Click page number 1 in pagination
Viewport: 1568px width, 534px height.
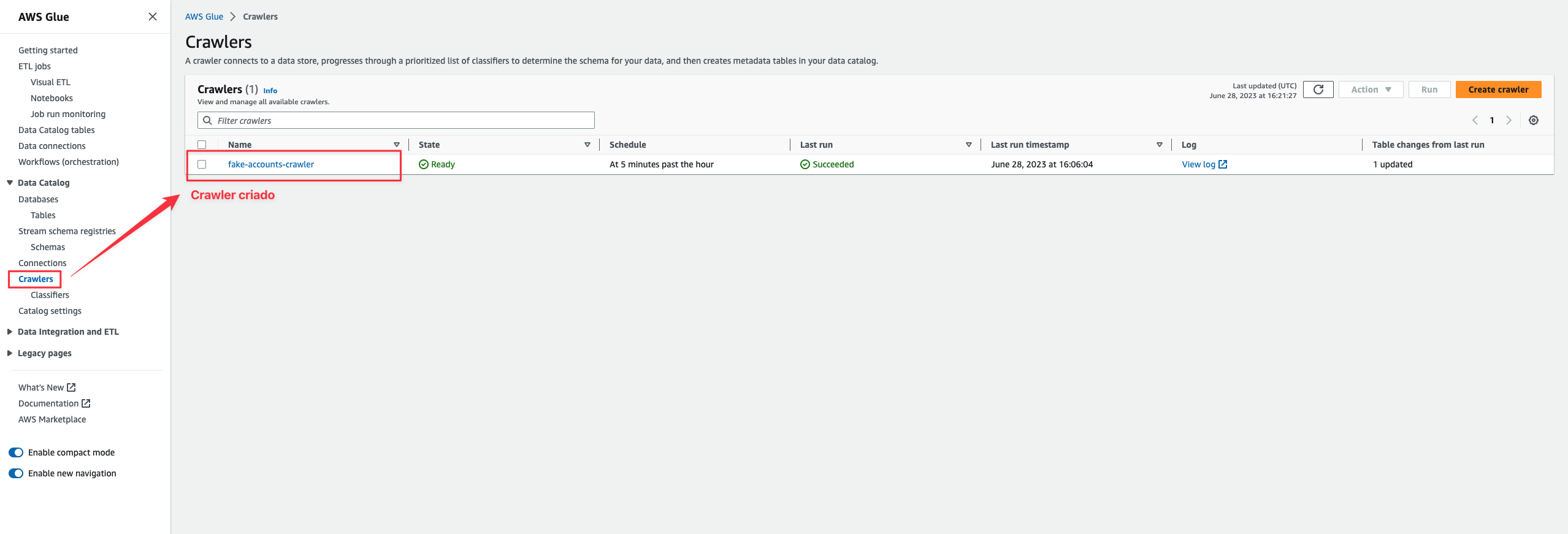pos(1491,120)
